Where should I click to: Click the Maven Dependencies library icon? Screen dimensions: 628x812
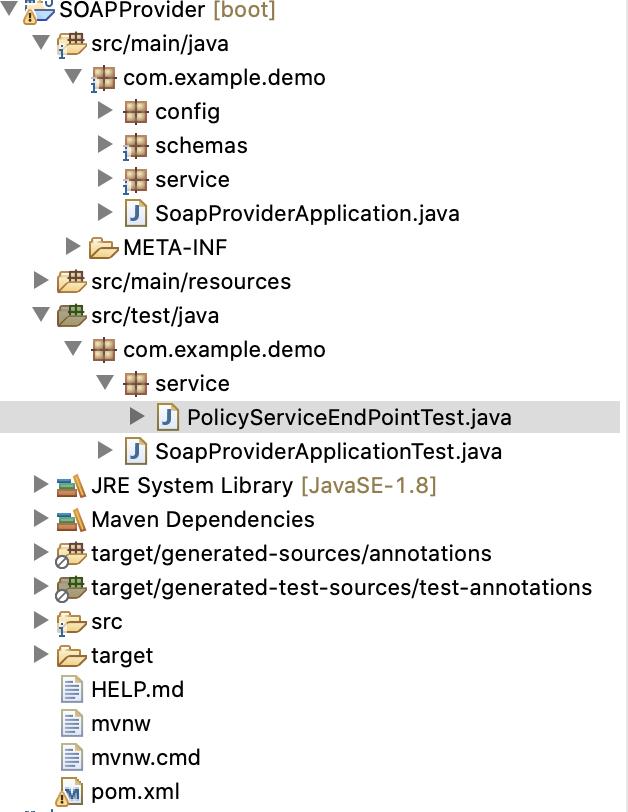(71, 520)
